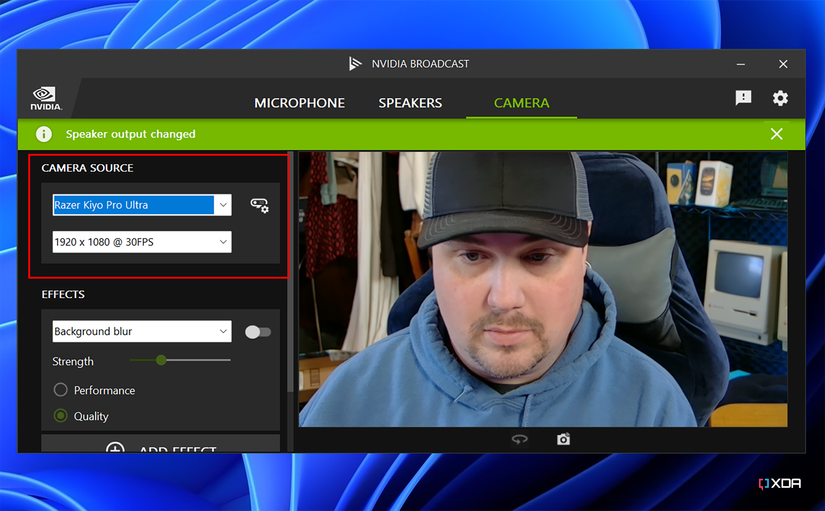Image resolution: width=825 pixels, height=511 pixels.
Task: Toggle the Background blur effect switch
Action: (258, 332)
